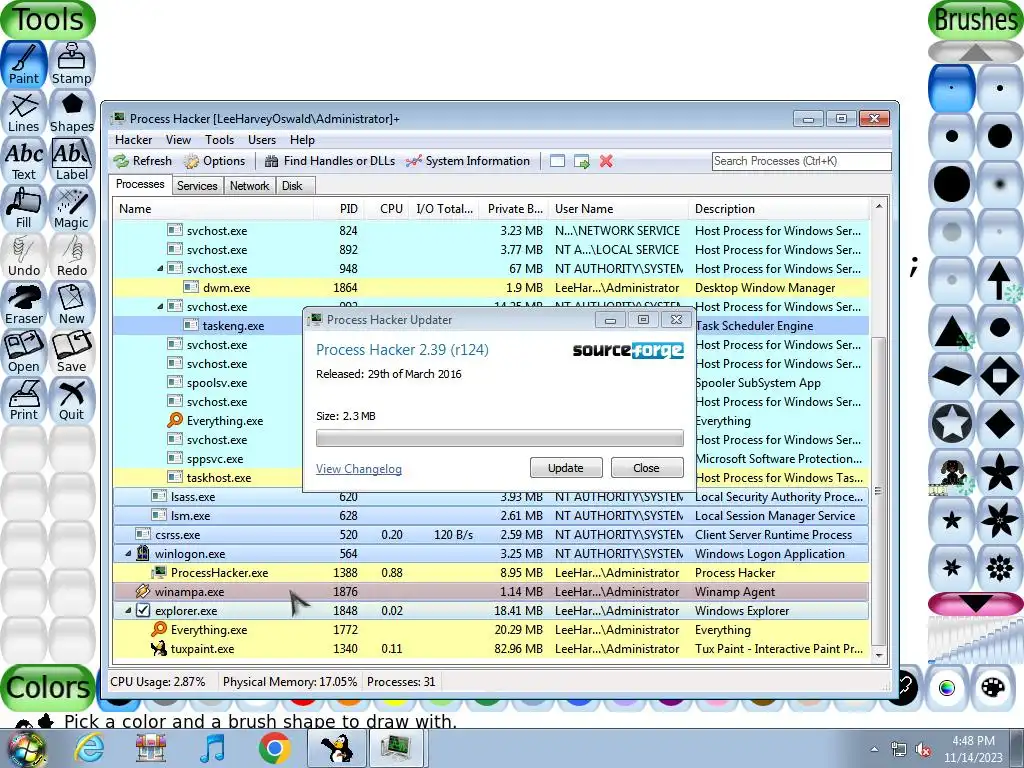Open the View menu
This screenshot has width=1024, height=768.
coord(178,140)
